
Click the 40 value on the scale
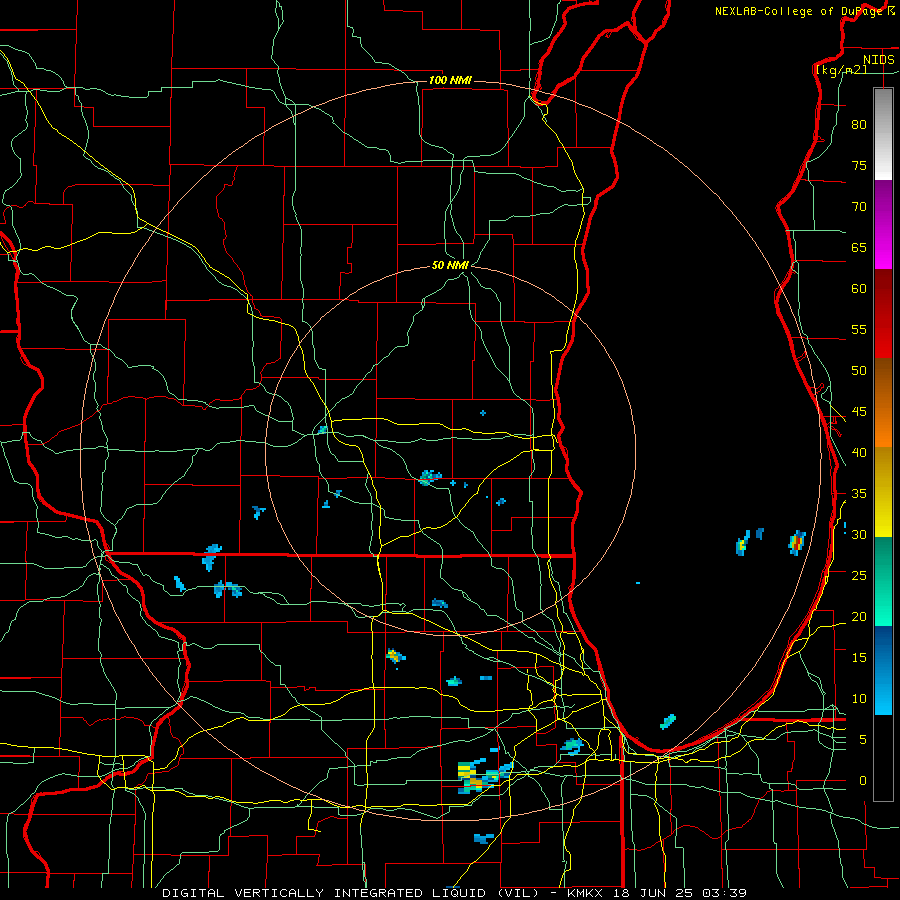pos(859,453)
